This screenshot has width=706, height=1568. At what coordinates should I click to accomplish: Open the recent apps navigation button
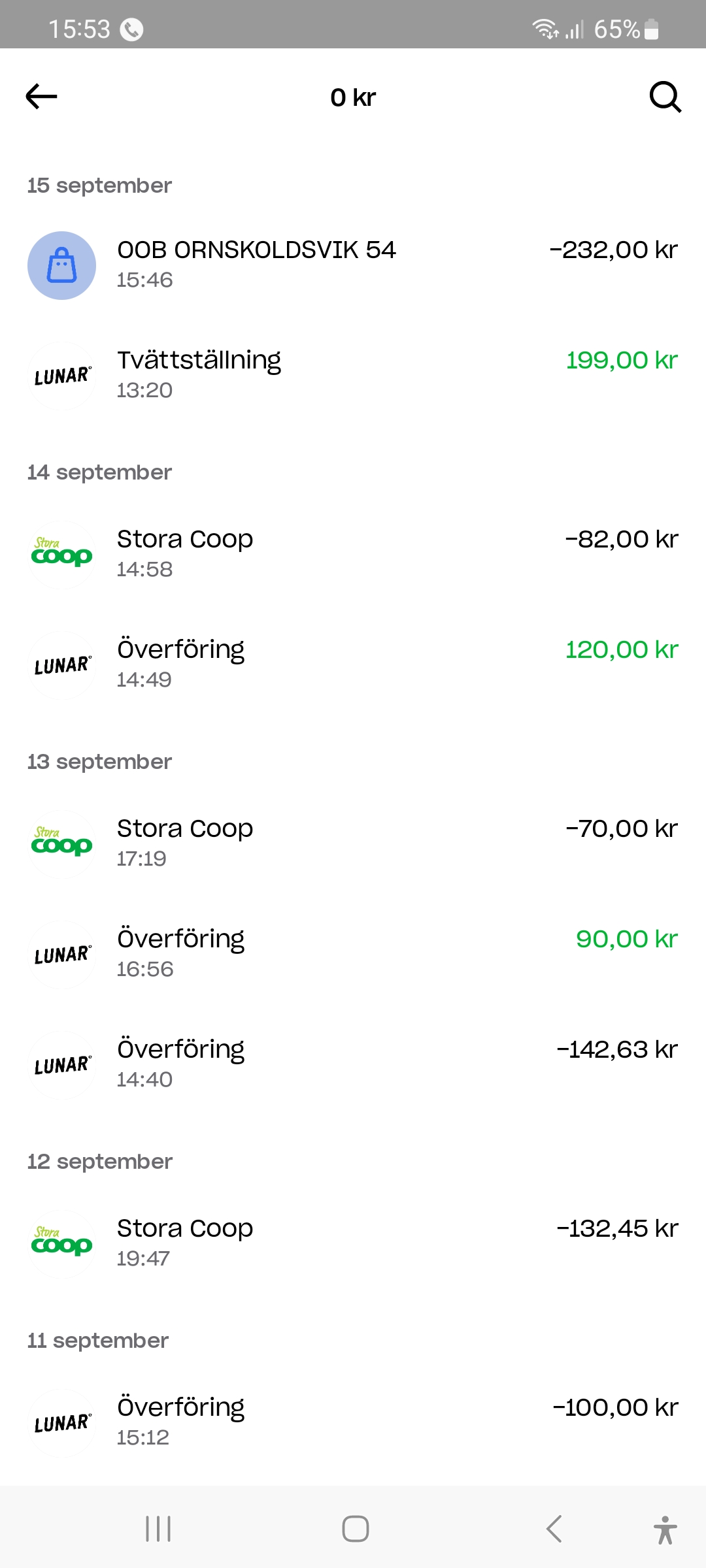tap(158, 1529)
